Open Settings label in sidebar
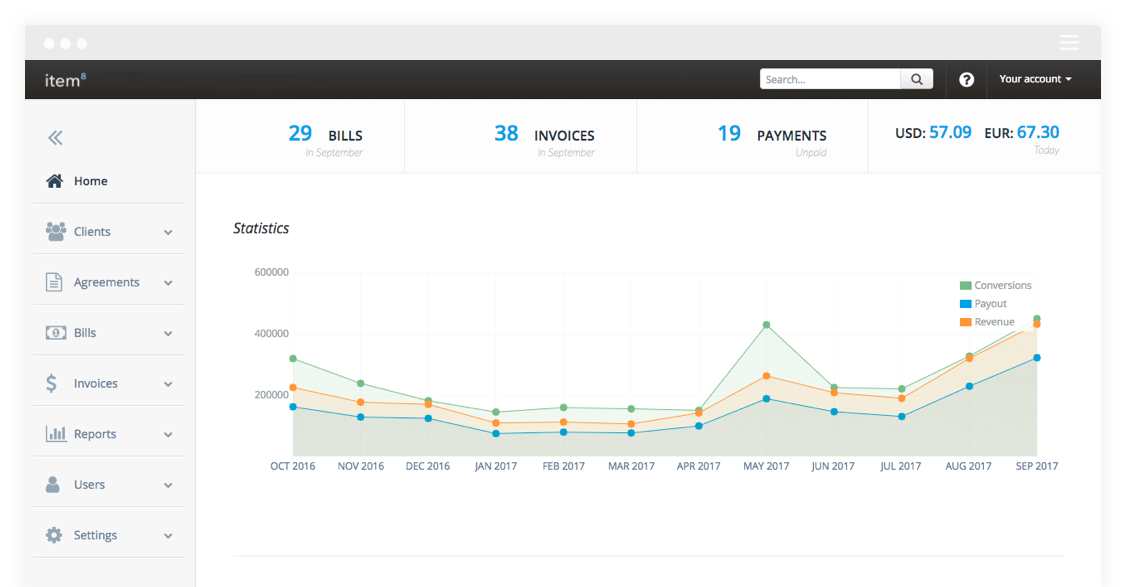 95,535
